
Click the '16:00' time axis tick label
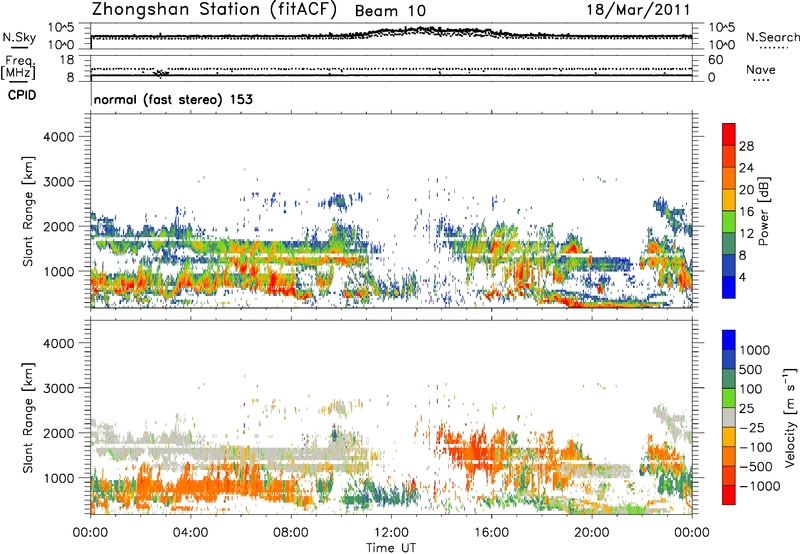pyautogui.click(x=491, y=533)
